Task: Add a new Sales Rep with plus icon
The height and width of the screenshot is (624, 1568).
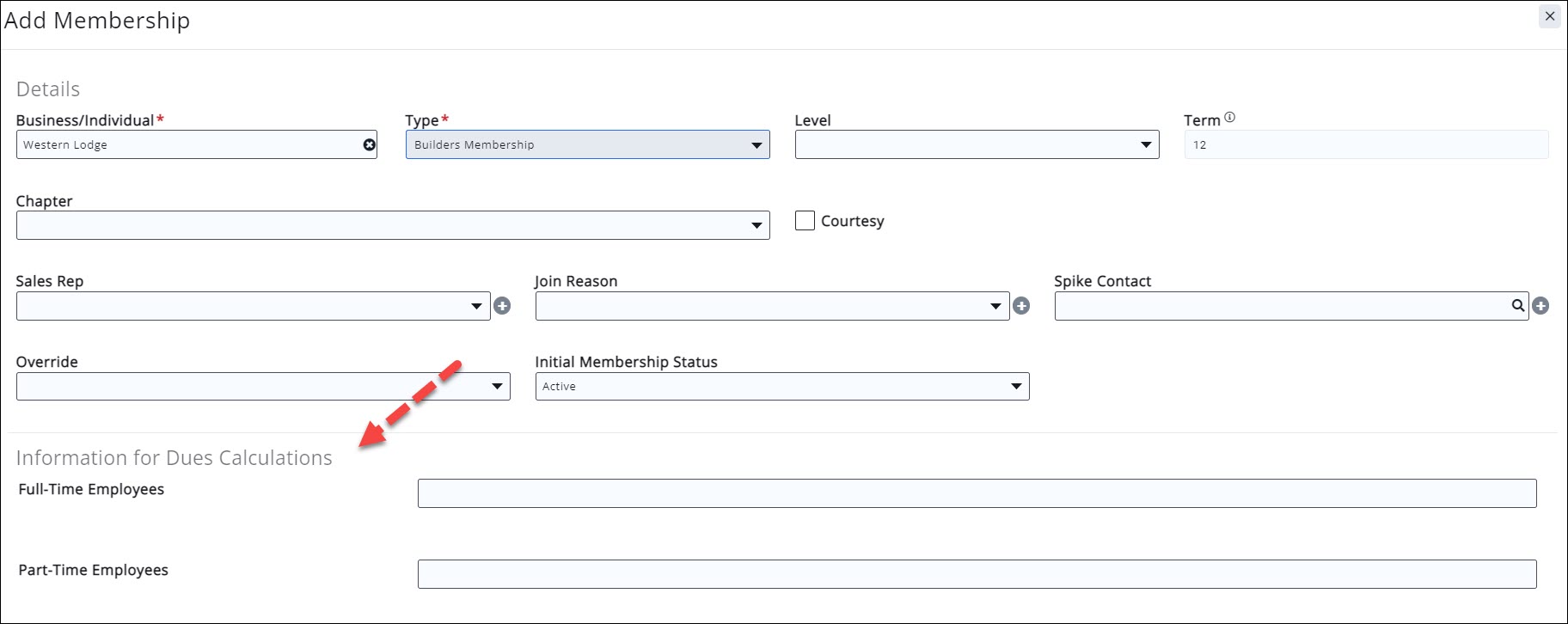Action: pos(503,306)
